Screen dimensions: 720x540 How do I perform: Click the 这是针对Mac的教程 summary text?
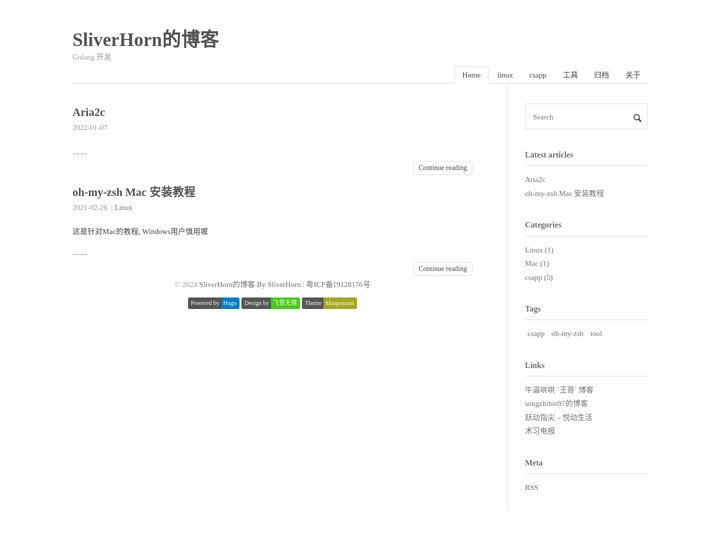[x=140, y=231]
